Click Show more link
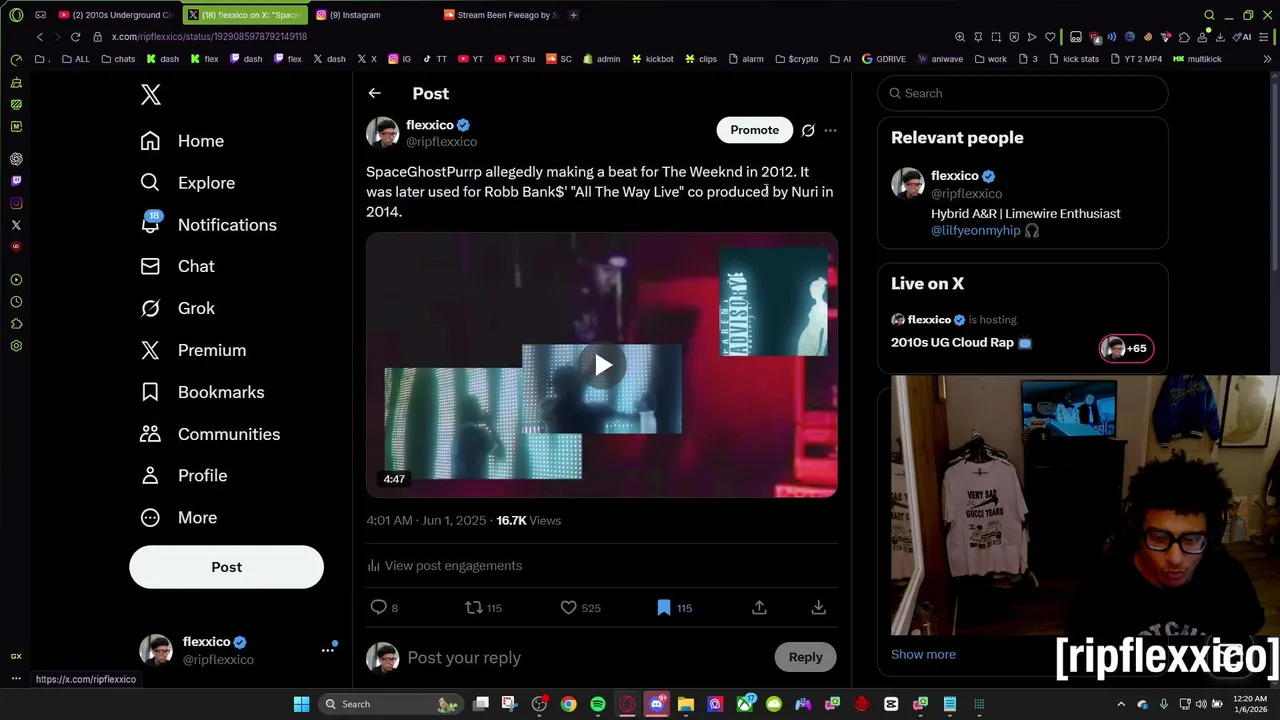The width and height of the screenshot is (1280, 720). [923, 654]
